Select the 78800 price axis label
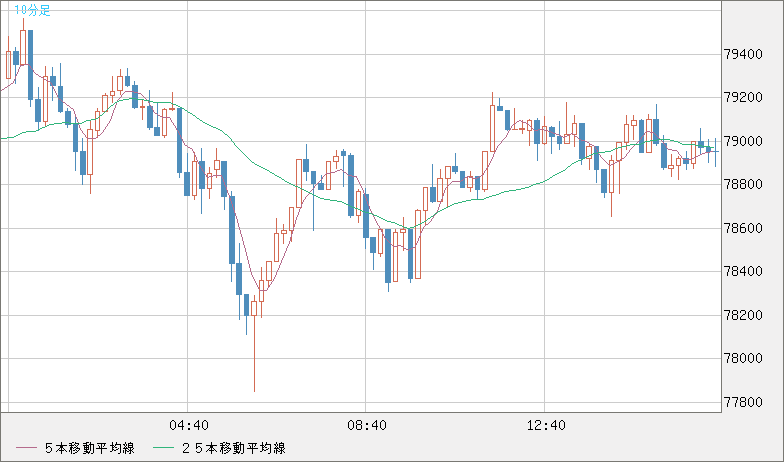784x462 pixels. (x=744, y=184)
